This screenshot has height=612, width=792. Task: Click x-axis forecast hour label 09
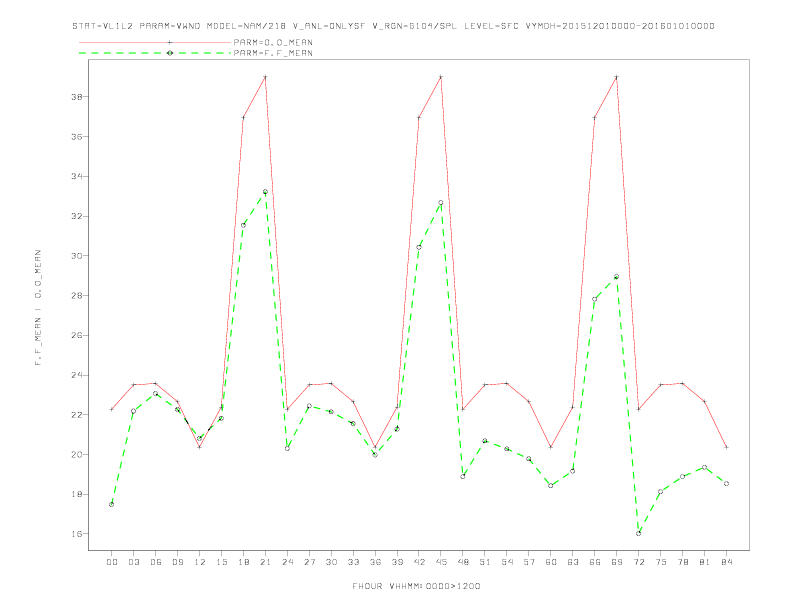coord(177,562)
